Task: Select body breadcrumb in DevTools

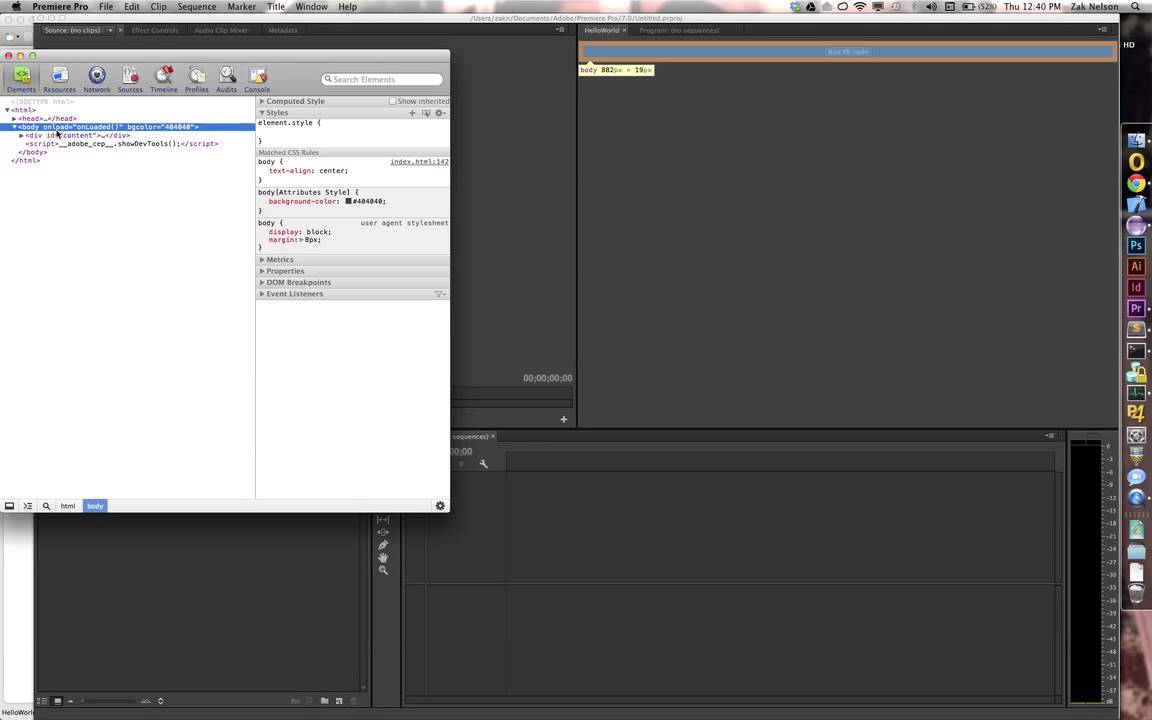Action: (96, 506)
